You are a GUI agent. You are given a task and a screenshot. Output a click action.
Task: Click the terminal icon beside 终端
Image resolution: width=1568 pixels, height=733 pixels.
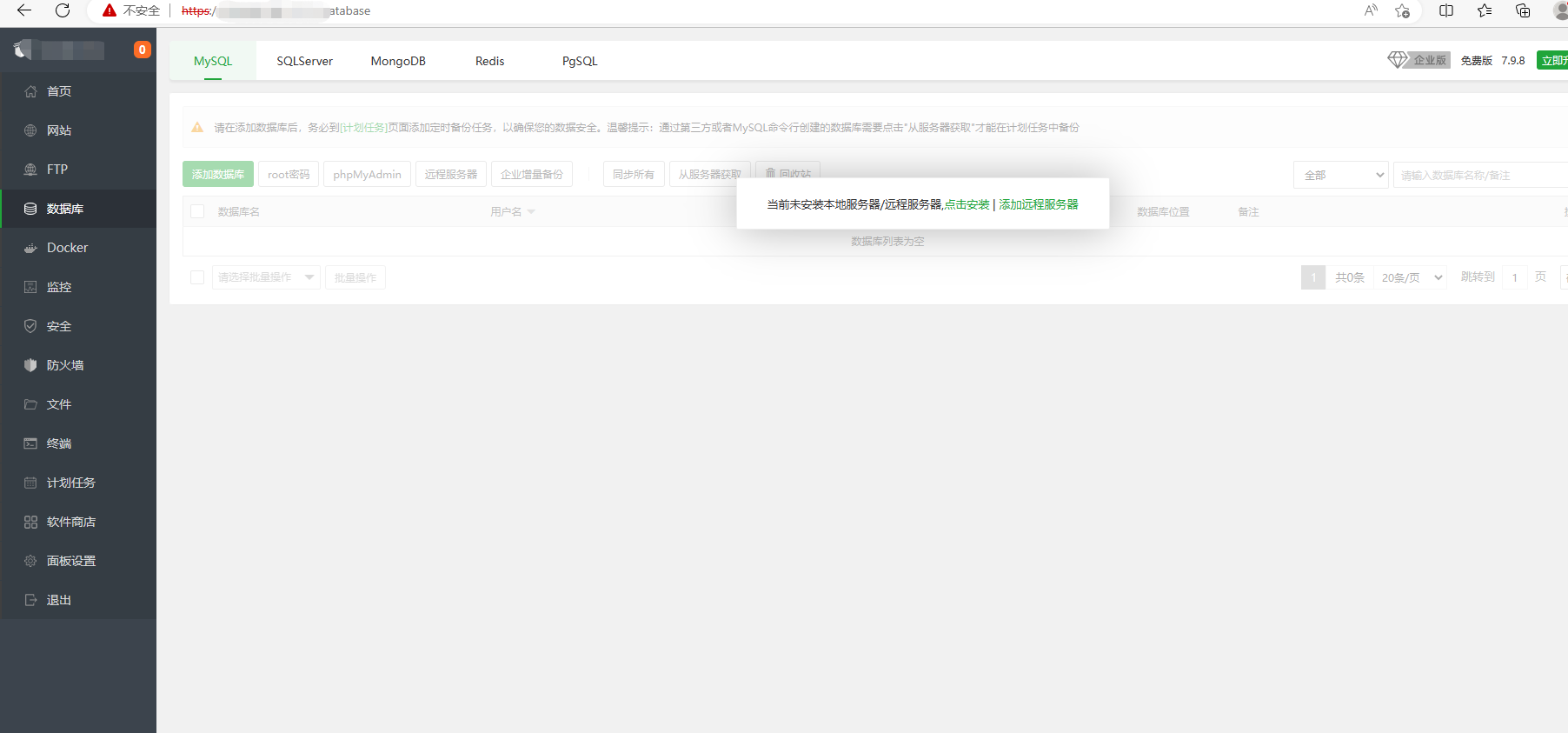30,443
